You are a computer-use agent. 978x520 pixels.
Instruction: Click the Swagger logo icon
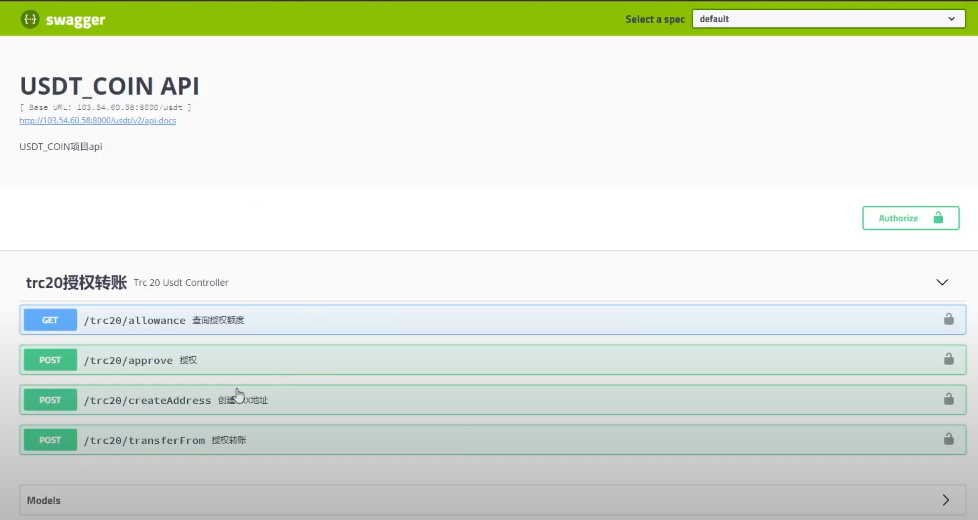(30, 19)
